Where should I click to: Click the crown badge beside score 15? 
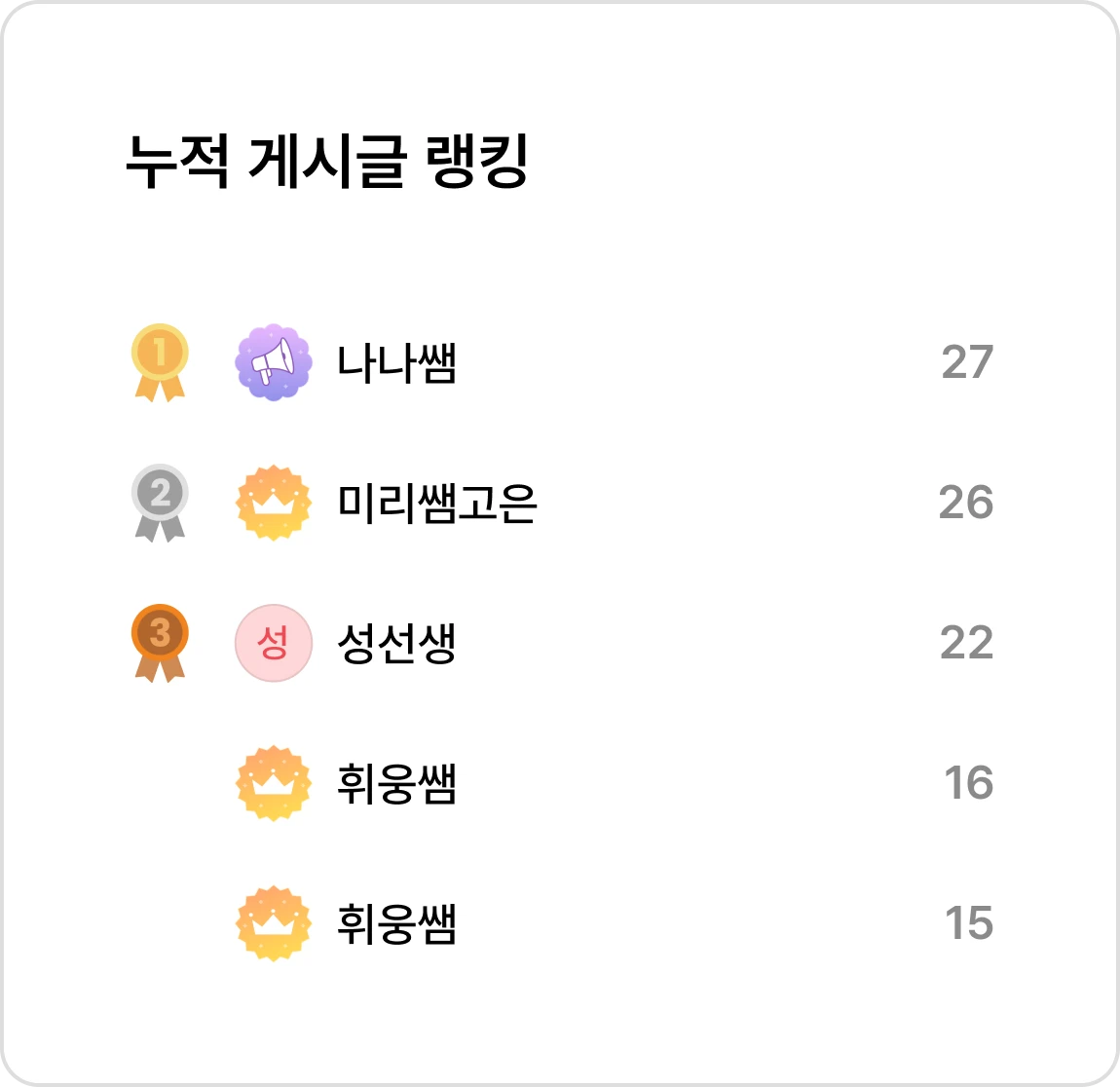pos(274,923)
